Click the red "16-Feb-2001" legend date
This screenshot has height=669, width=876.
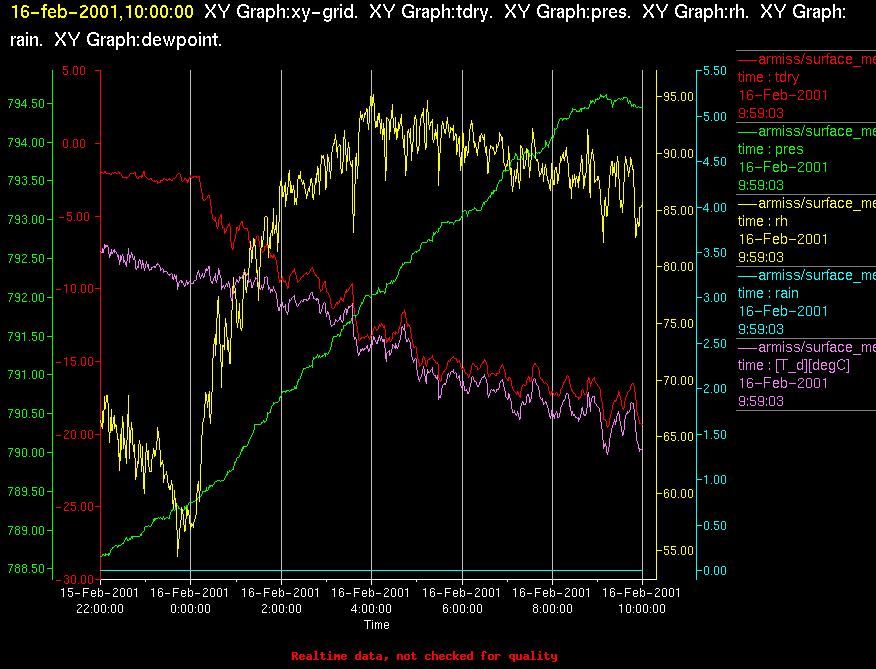pyautogui.click(x=783, y=95)
